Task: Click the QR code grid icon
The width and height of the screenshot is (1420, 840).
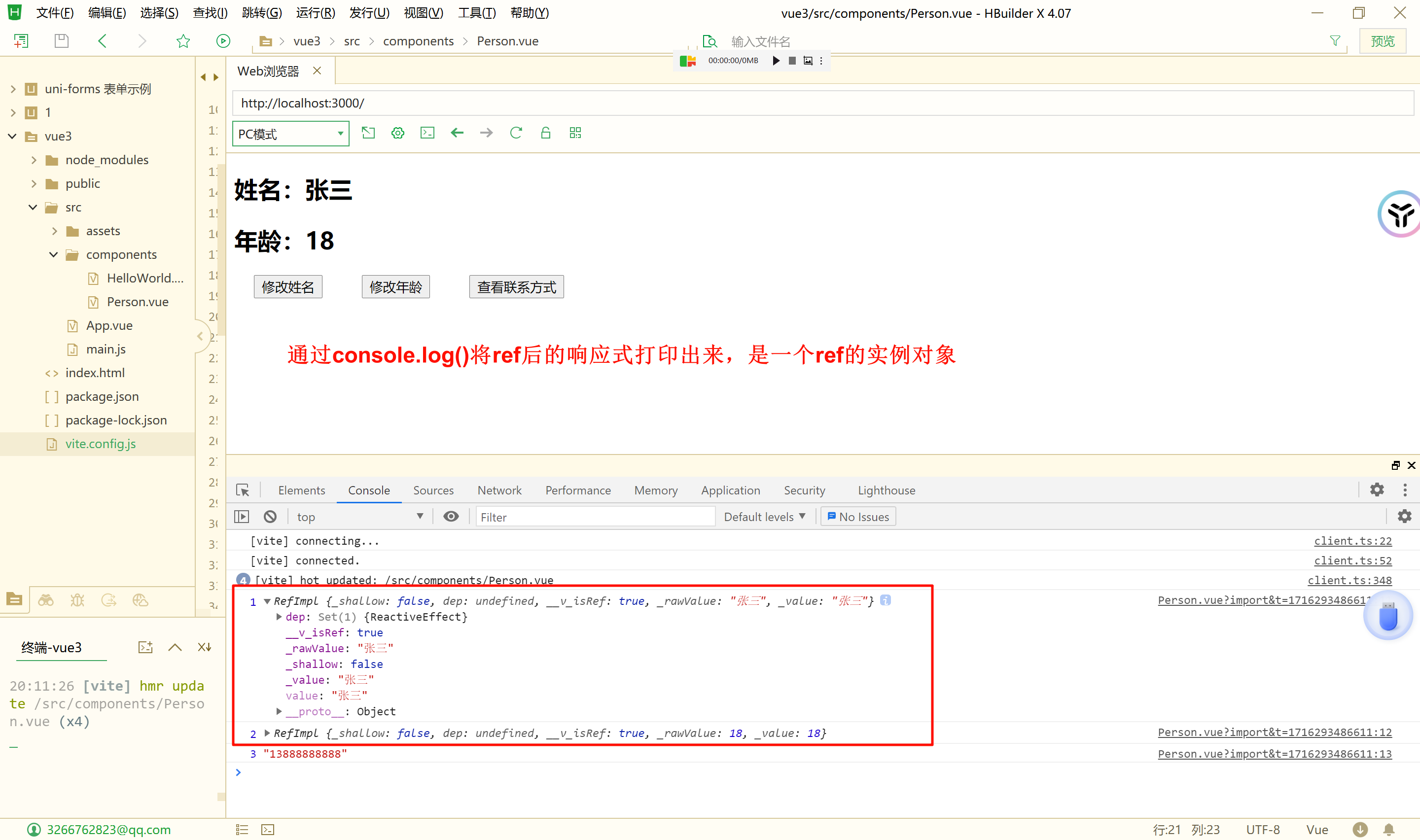Action: click(x=575, y=133)
